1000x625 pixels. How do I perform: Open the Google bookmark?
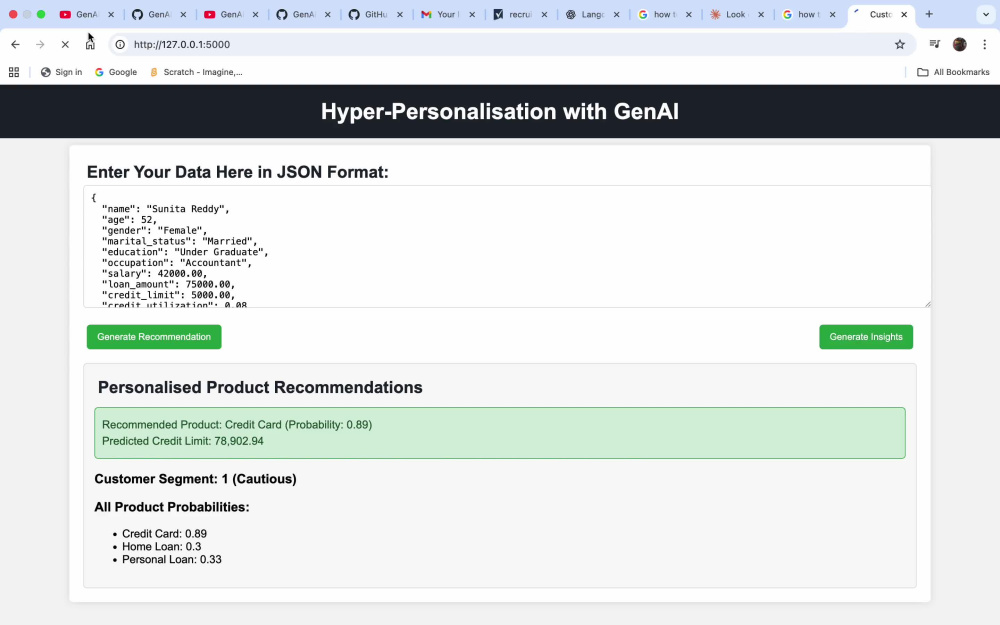click(x=116, y=72)
